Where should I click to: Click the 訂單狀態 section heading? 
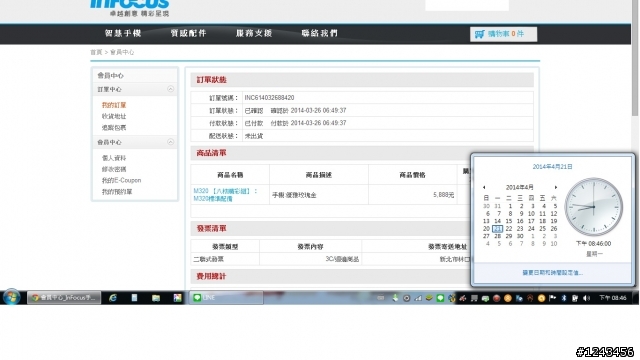click(x=211, y=80)
